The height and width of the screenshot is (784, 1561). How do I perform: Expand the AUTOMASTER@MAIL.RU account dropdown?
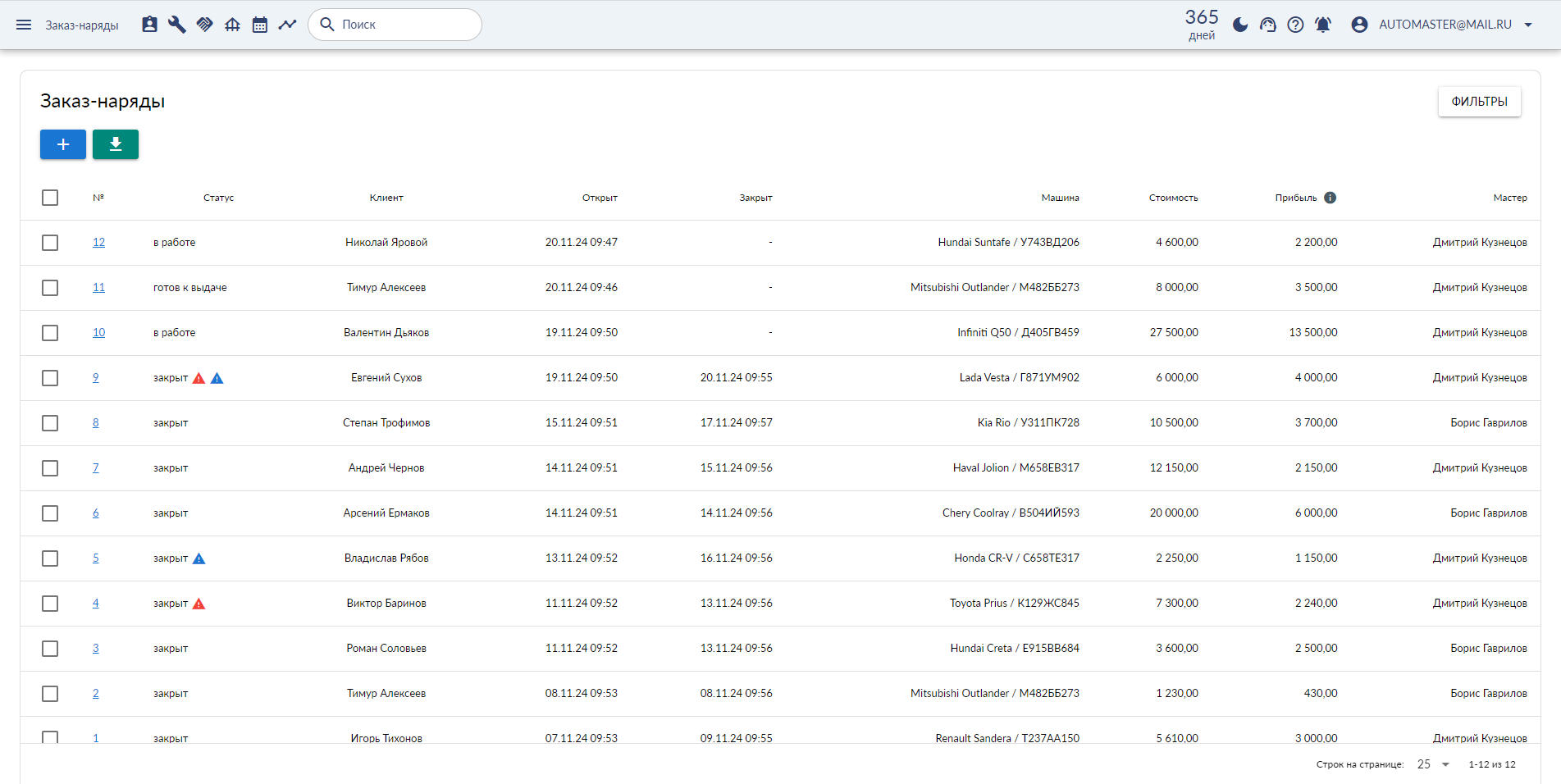pos(1443,25)
